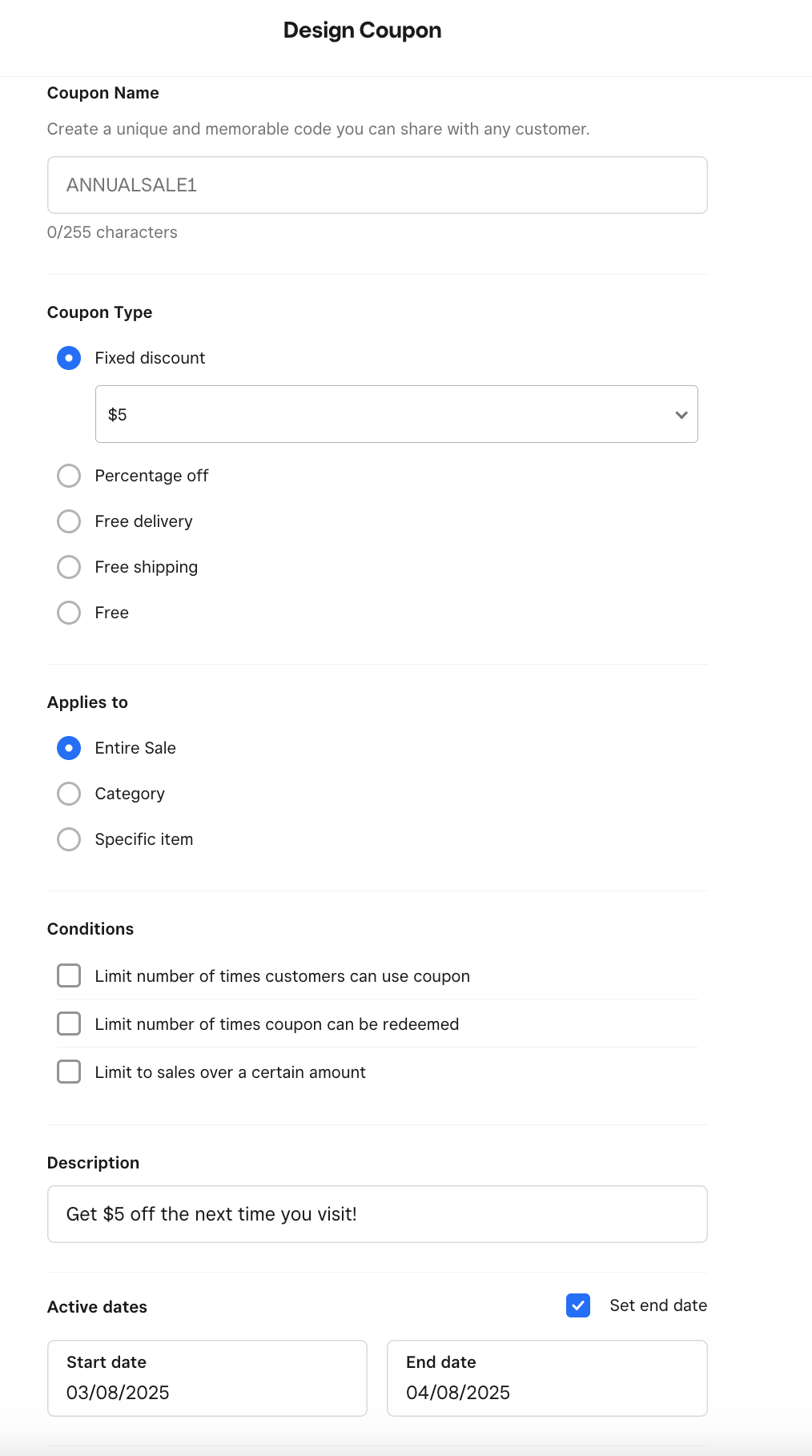Screen dimensions: 812x1456
Task: Open the Start date field
Action: click(x=207, y=1378)
